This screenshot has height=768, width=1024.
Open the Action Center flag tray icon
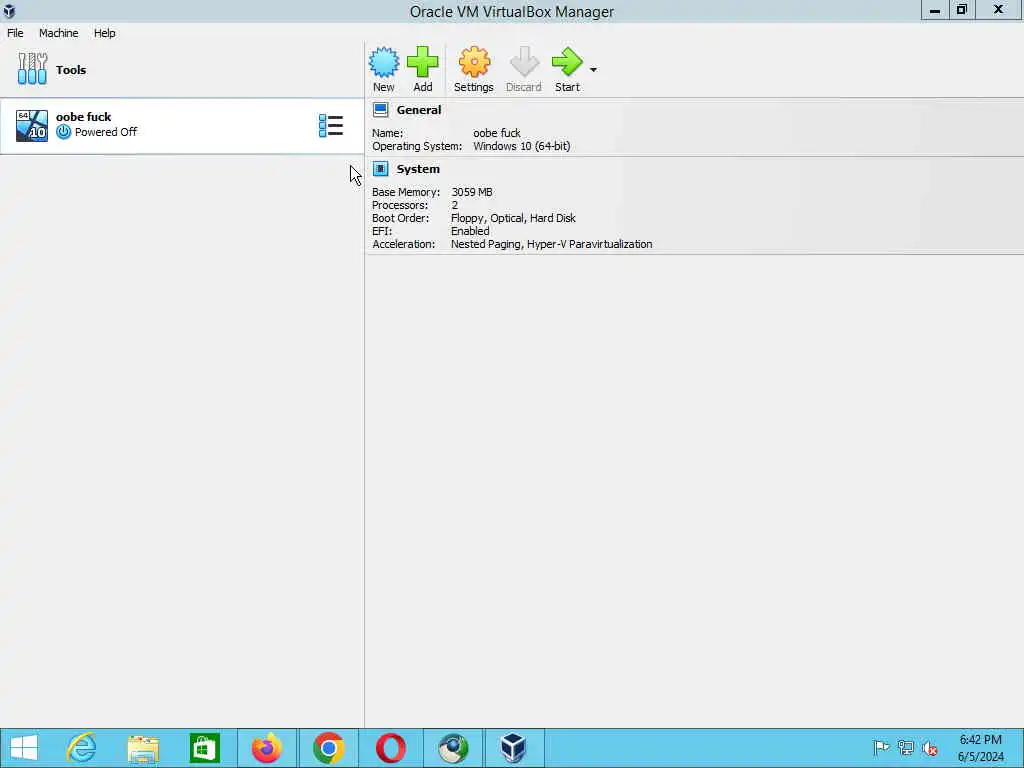tap(881, 748)
